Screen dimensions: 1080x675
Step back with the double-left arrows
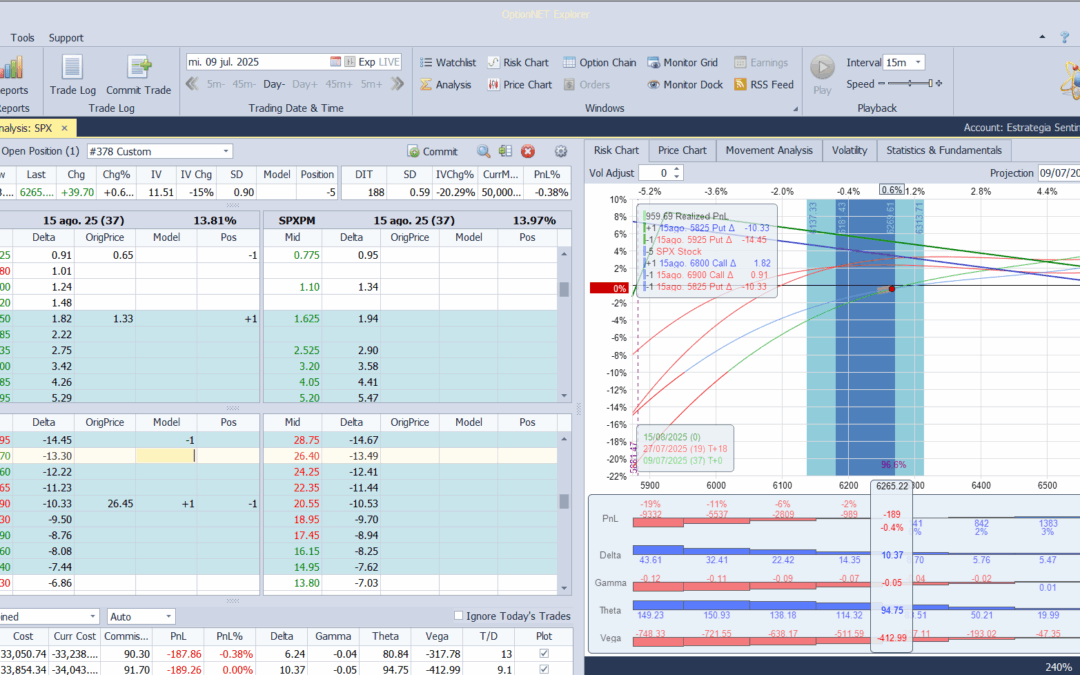192,84
